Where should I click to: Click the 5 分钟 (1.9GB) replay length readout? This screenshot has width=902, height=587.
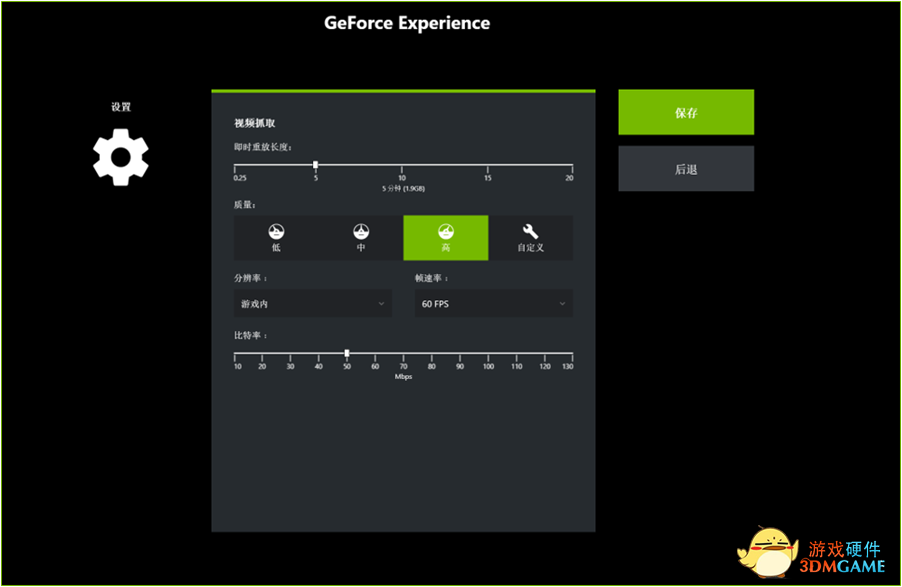point(403,188)
